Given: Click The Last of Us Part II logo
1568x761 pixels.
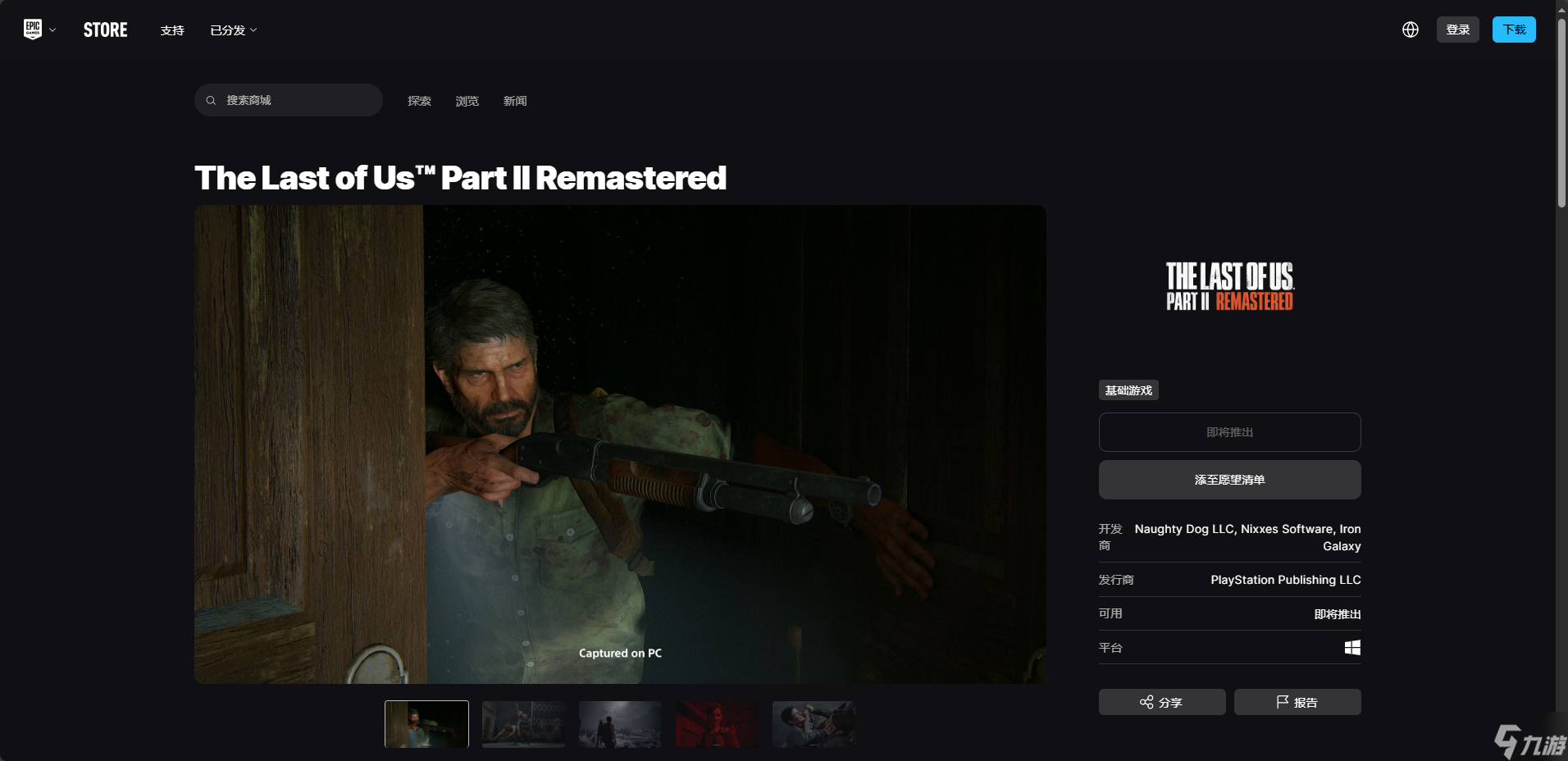Looking at the screenshot, I should tap(1230, 287).
